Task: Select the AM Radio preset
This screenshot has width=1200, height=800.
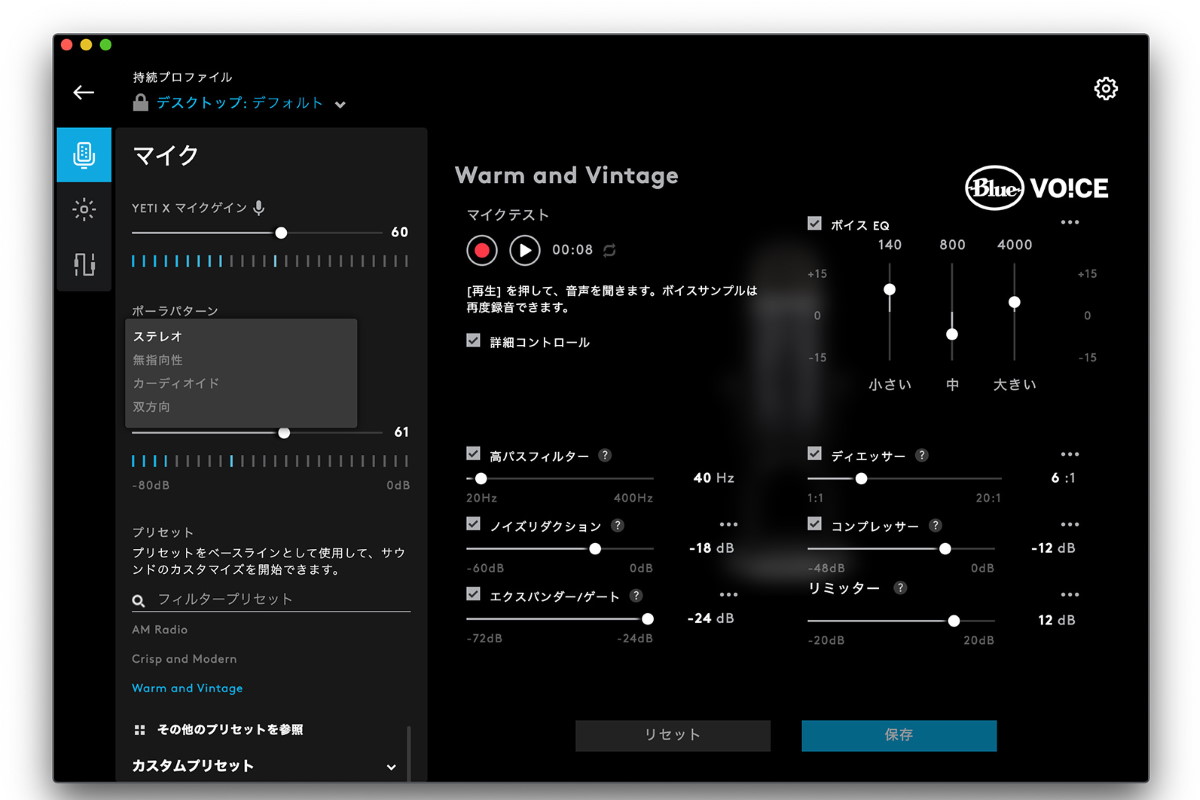Action: click(160, 630)
